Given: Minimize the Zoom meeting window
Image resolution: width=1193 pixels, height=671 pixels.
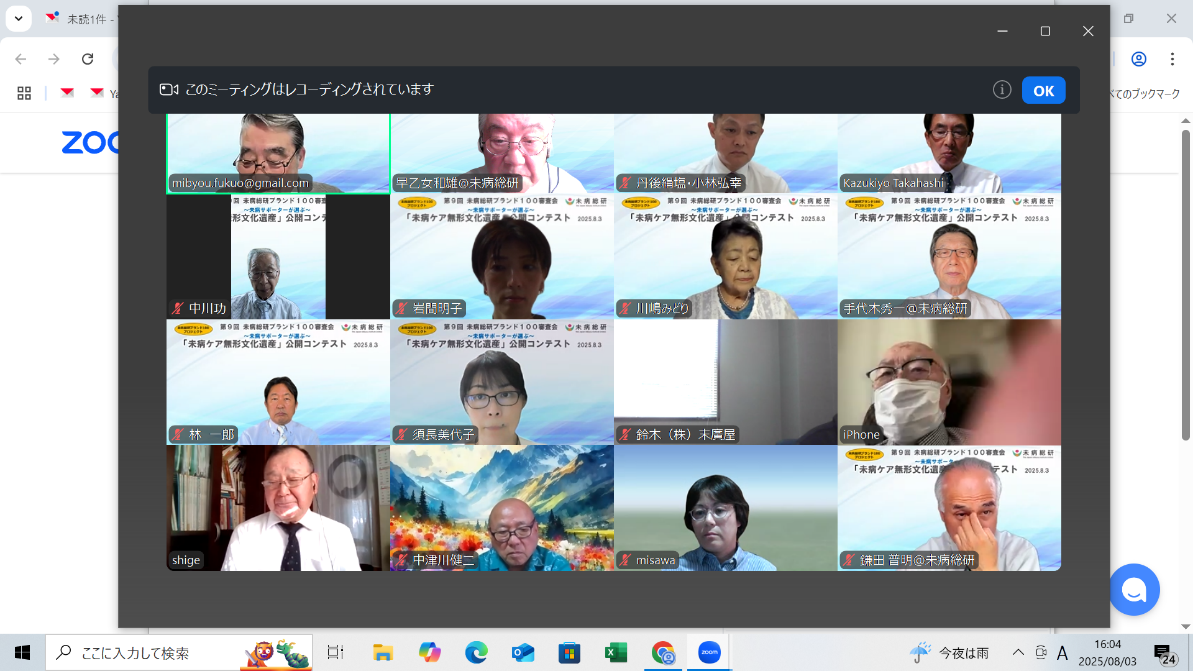Looking at the screenshot, I should coord(1003,31).
